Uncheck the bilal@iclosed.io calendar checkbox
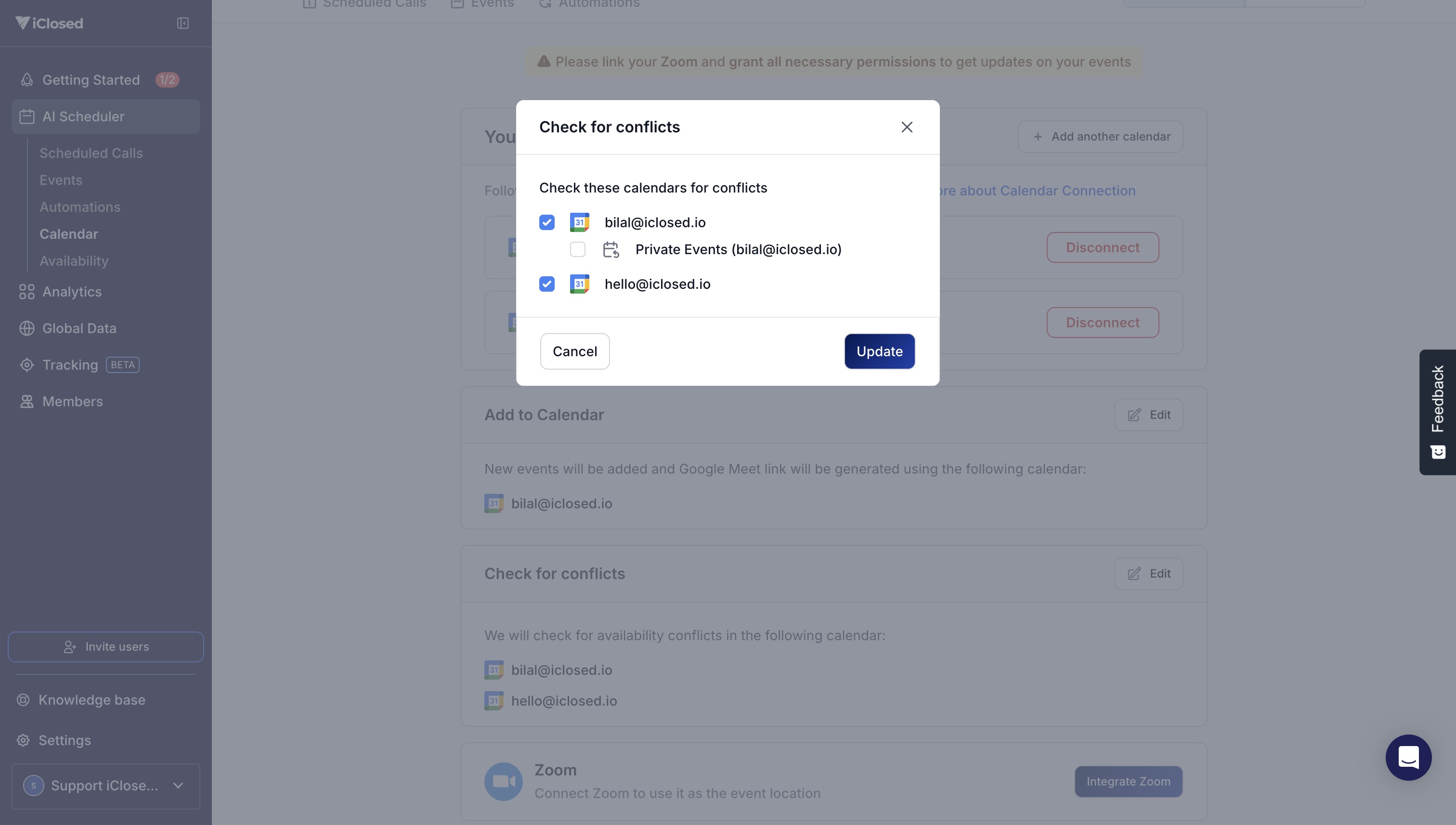Image resolution: width=1456 pixels, height=825 pixels. click(x=546, y=222)
